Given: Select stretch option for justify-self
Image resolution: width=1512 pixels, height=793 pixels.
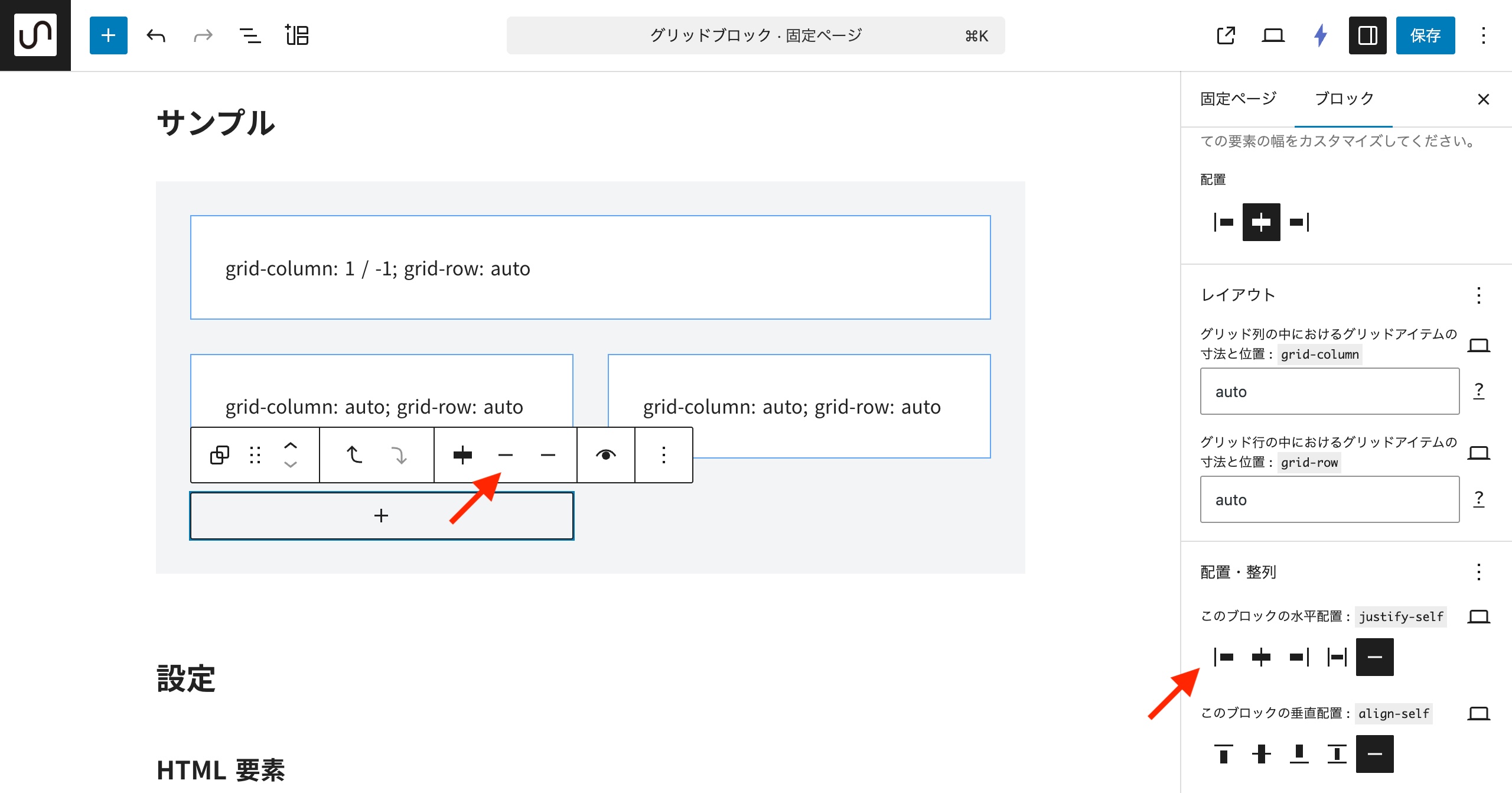Looking at the screenshot, I should click(x=1337, y=657).
